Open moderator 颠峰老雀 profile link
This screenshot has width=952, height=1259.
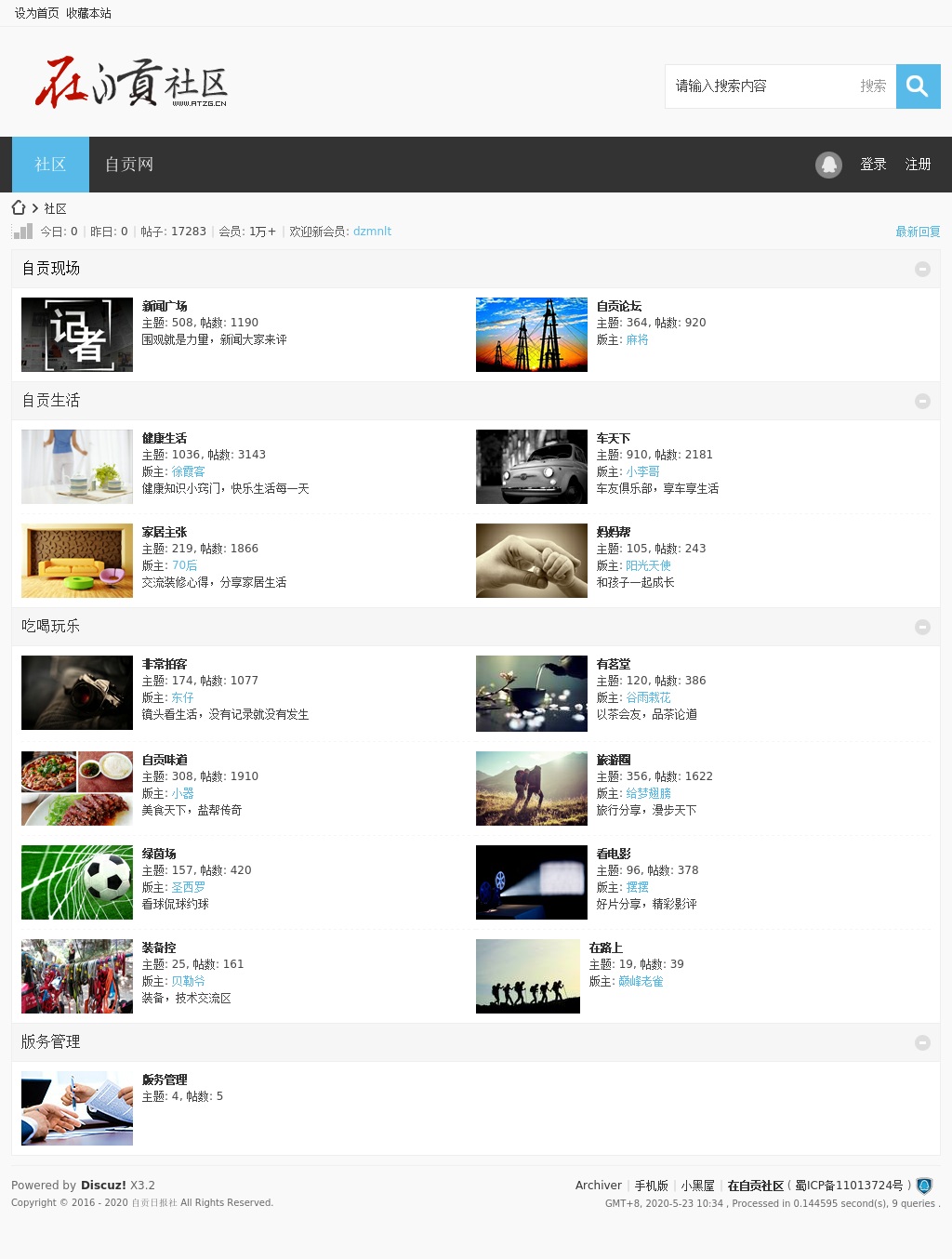pos(641,982)
